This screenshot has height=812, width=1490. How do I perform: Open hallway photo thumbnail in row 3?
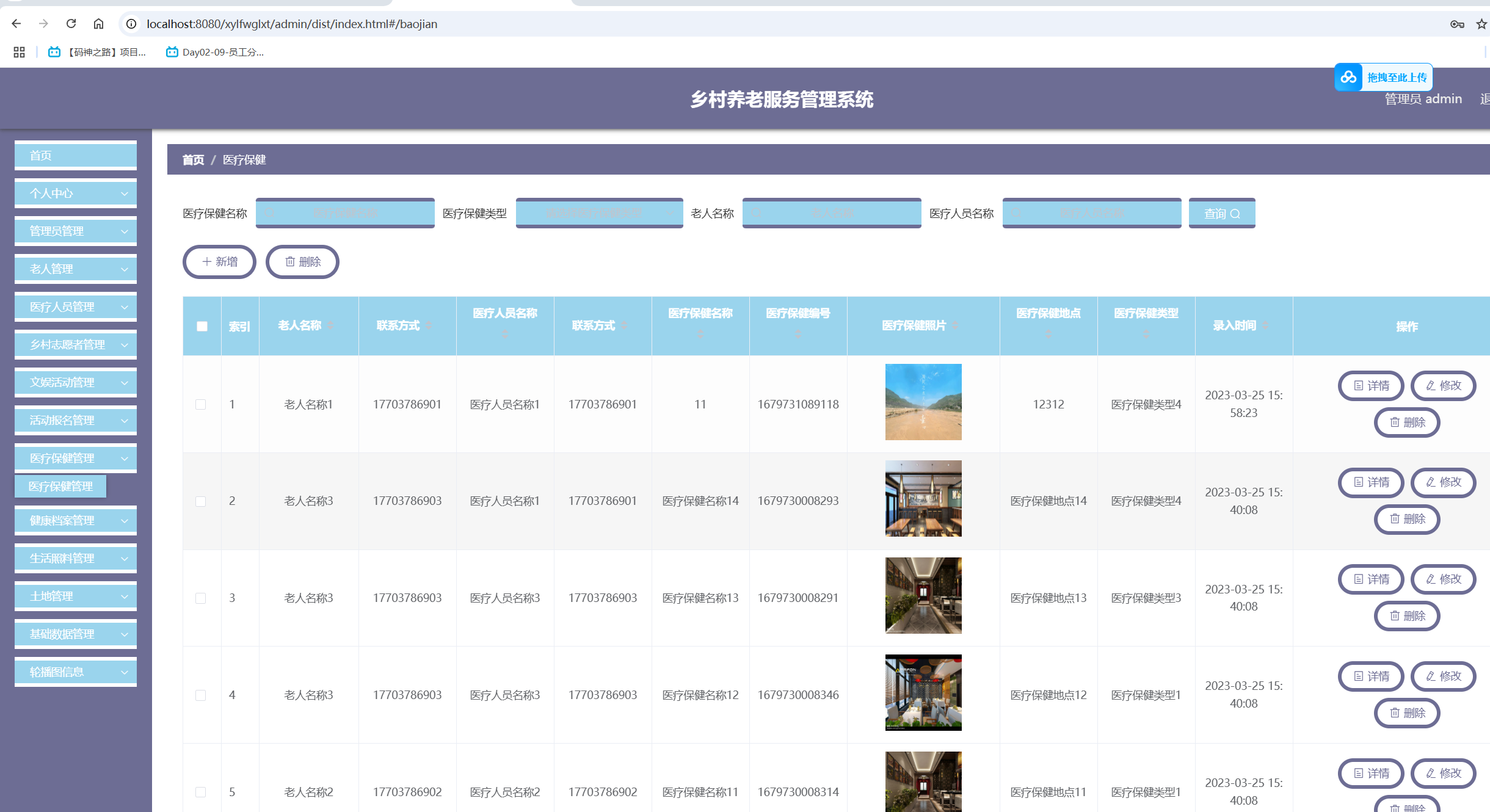coord(923,595)
